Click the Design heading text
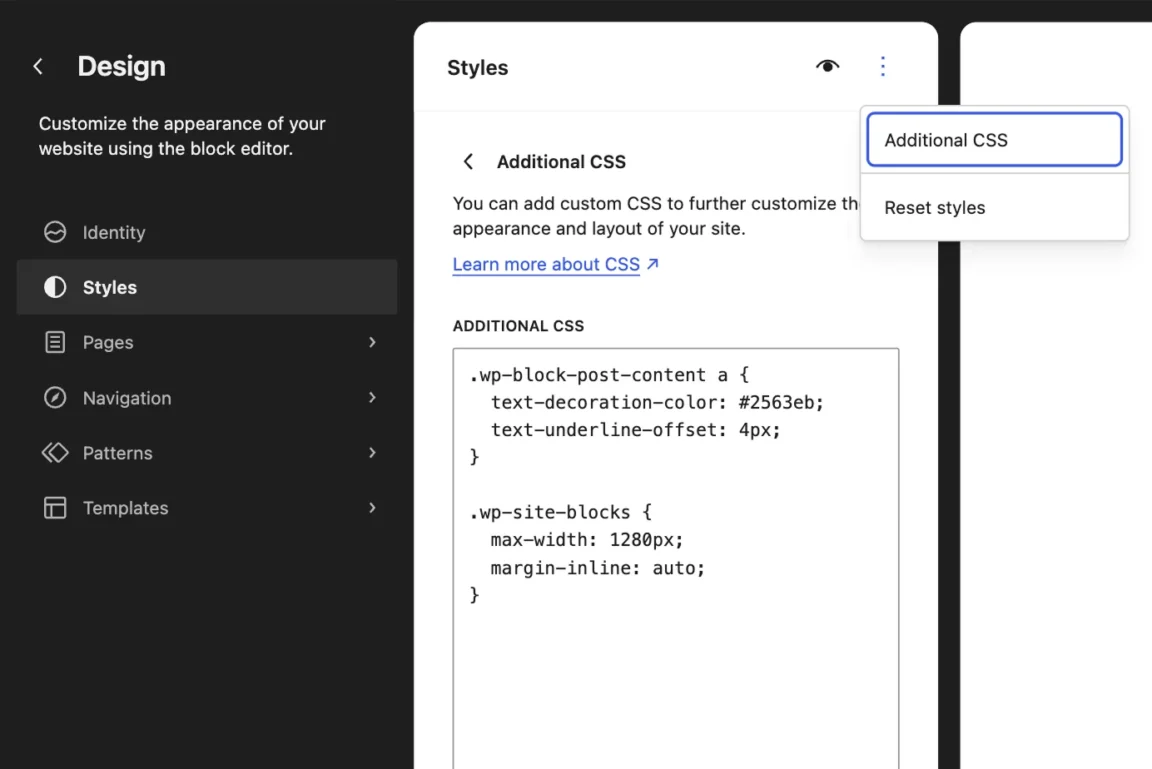The width and height of the screenshot is (1152, 769). coord(122,66)
